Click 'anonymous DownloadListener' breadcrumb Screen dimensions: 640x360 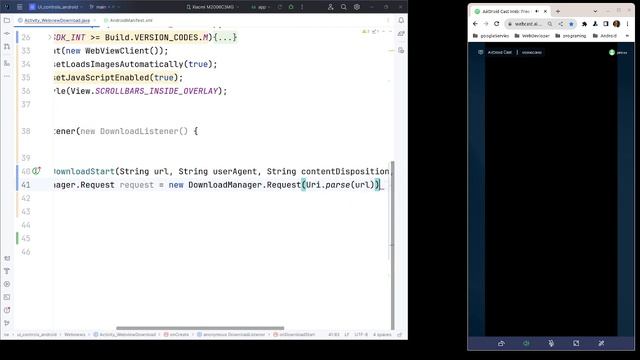(231, 335)
